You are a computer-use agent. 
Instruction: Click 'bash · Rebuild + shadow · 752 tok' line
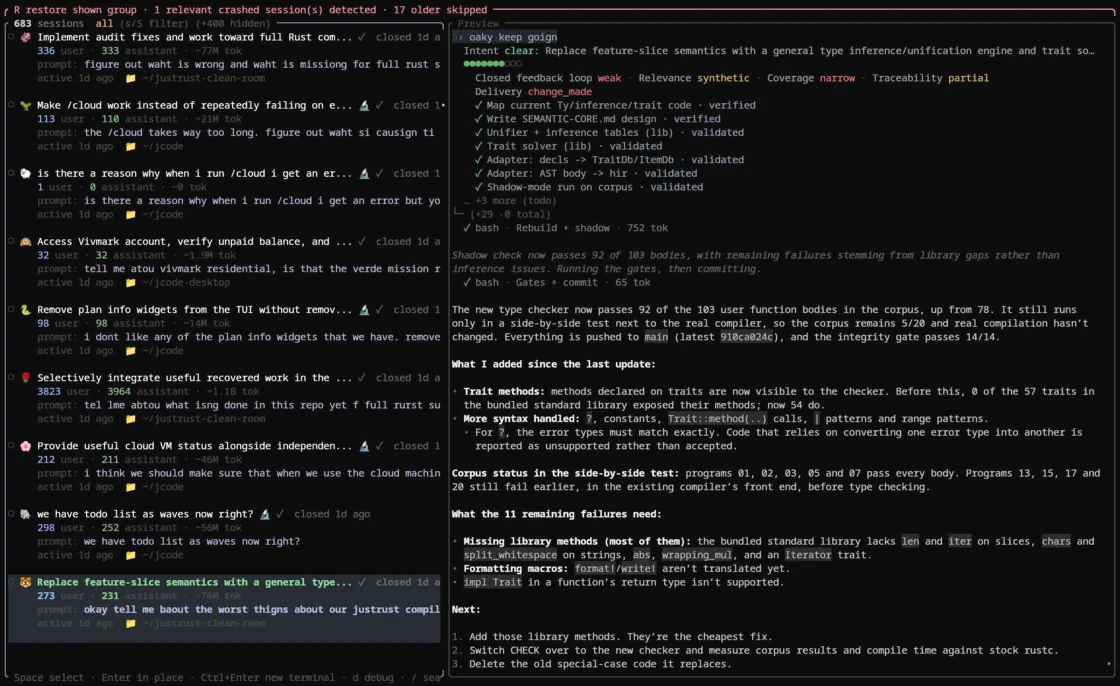pyautogui.click(x=565, y=228)
